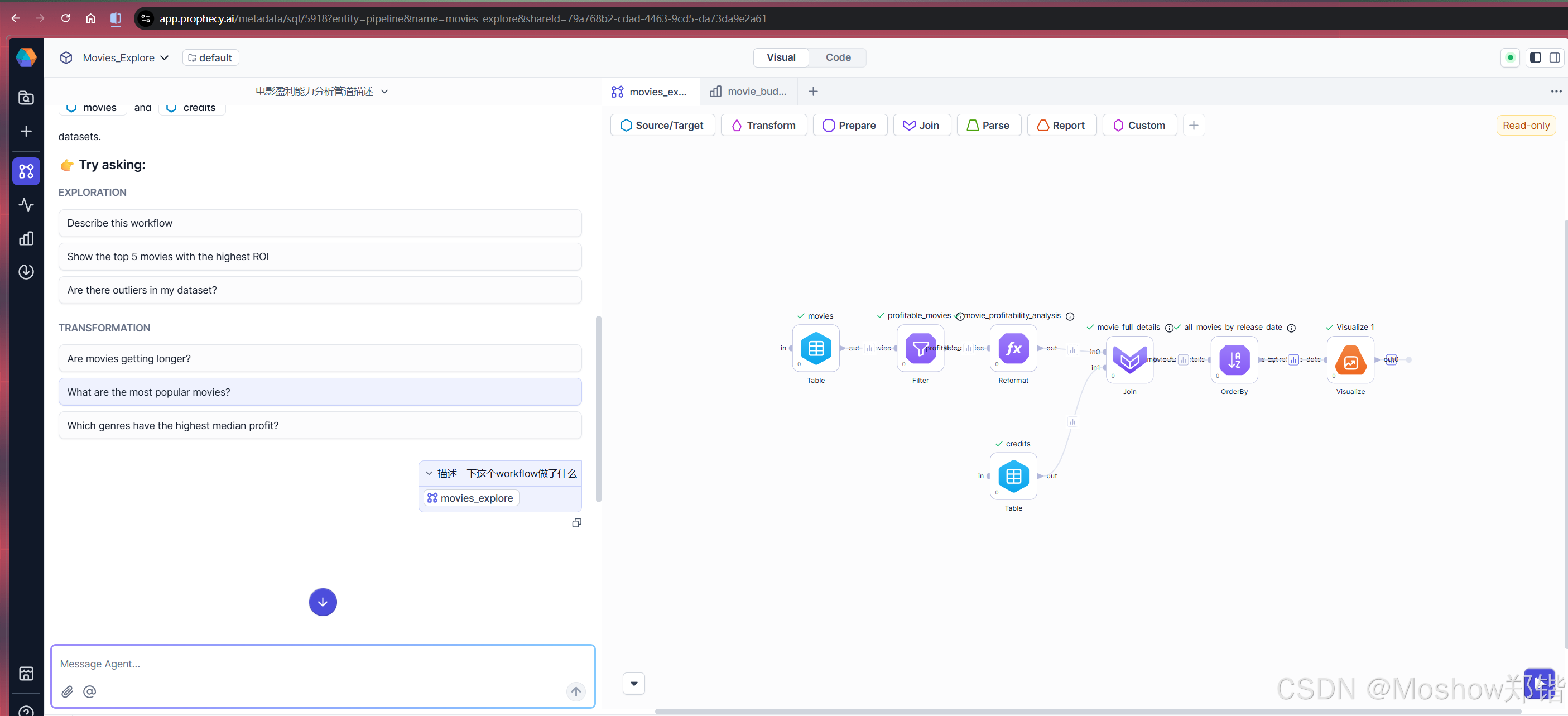Switch the view toggle to Code
1568x716 pixels.
[x=838, y=57]
